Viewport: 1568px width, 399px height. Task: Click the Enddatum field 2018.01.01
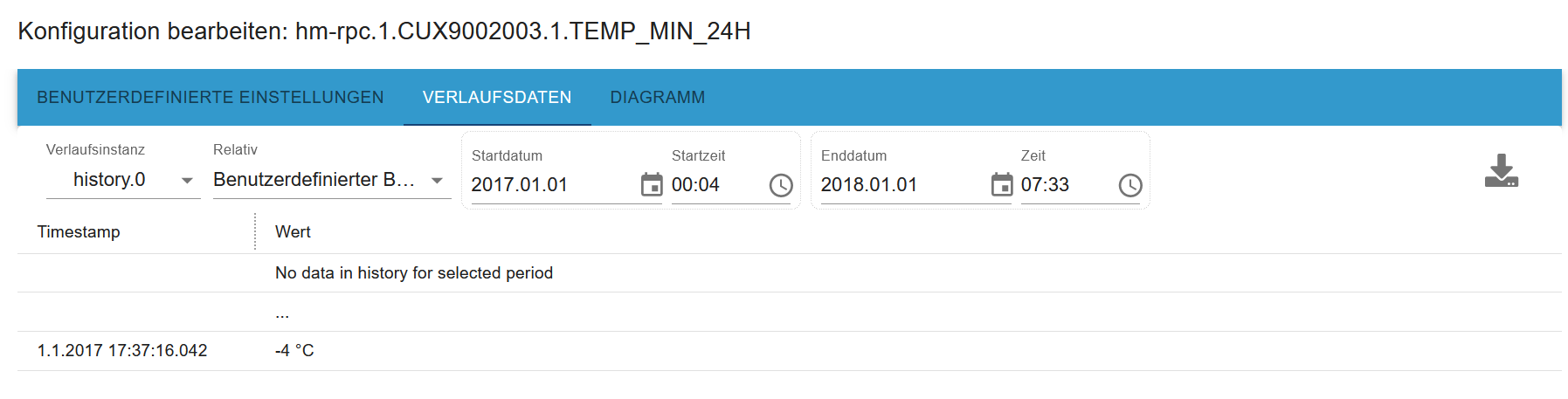tap(900, 185)
